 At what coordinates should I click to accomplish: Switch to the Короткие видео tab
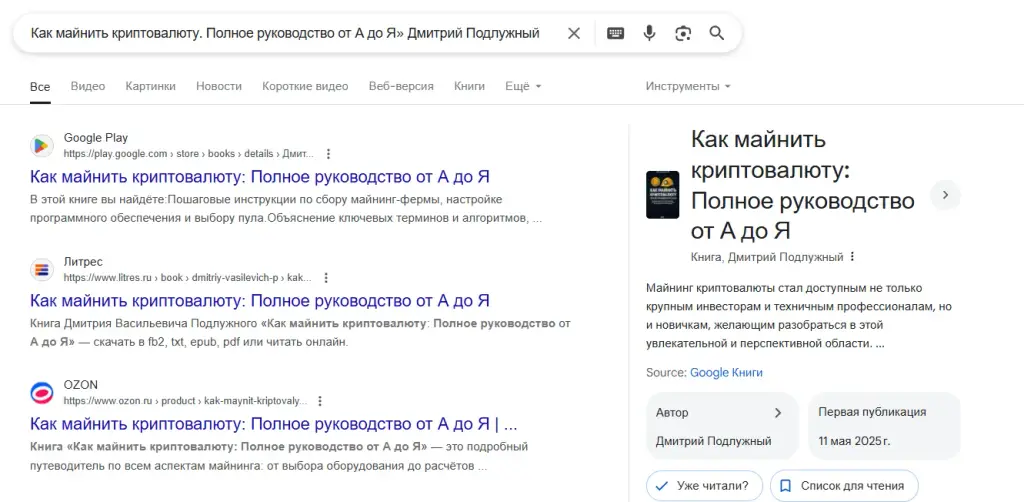pyautogui.click(x=305, y=86)
